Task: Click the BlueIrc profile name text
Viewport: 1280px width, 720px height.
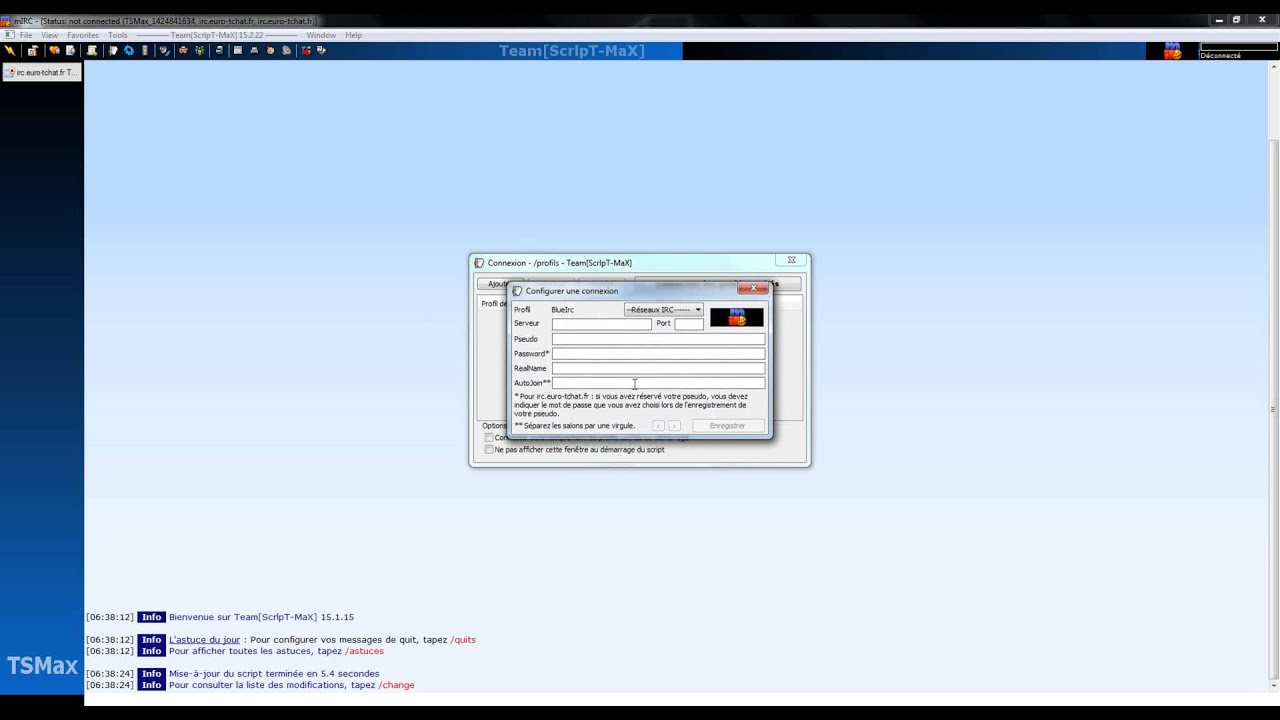Action: click(x=562, y=310)
